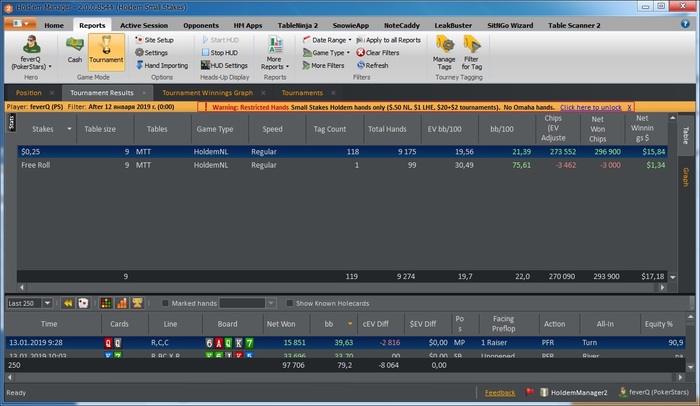Open Filter for Tag

coord(472,53)
